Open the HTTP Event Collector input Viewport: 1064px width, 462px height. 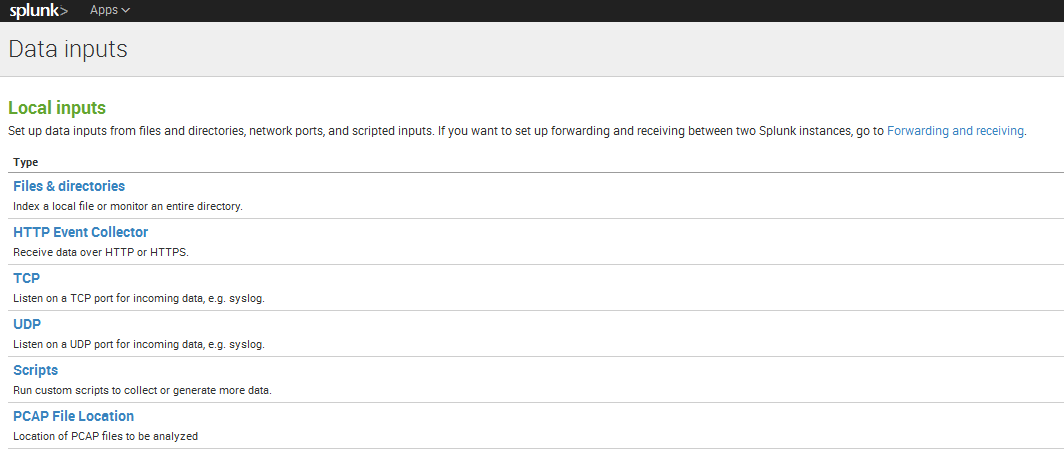80,232
